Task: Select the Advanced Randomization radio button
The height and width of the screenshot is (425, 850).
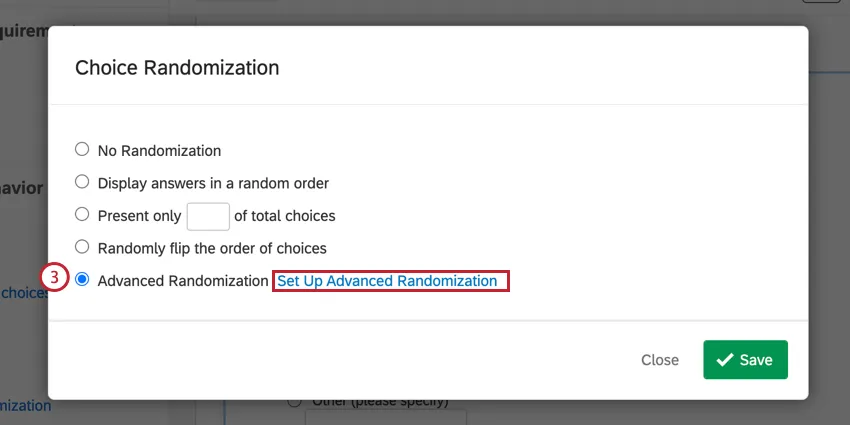Action: coord(82,280)
